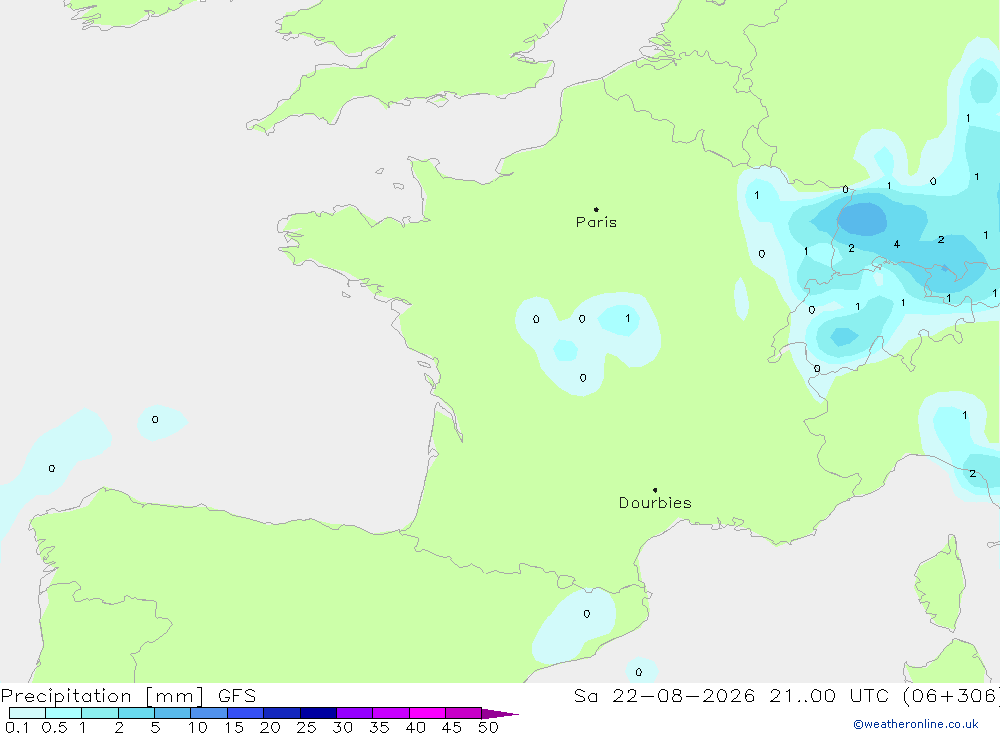Pick the 0.5–1 mm legend swatch
Image resolution: width=1000 pixels, height=733 pixels.
coord(64,713)
